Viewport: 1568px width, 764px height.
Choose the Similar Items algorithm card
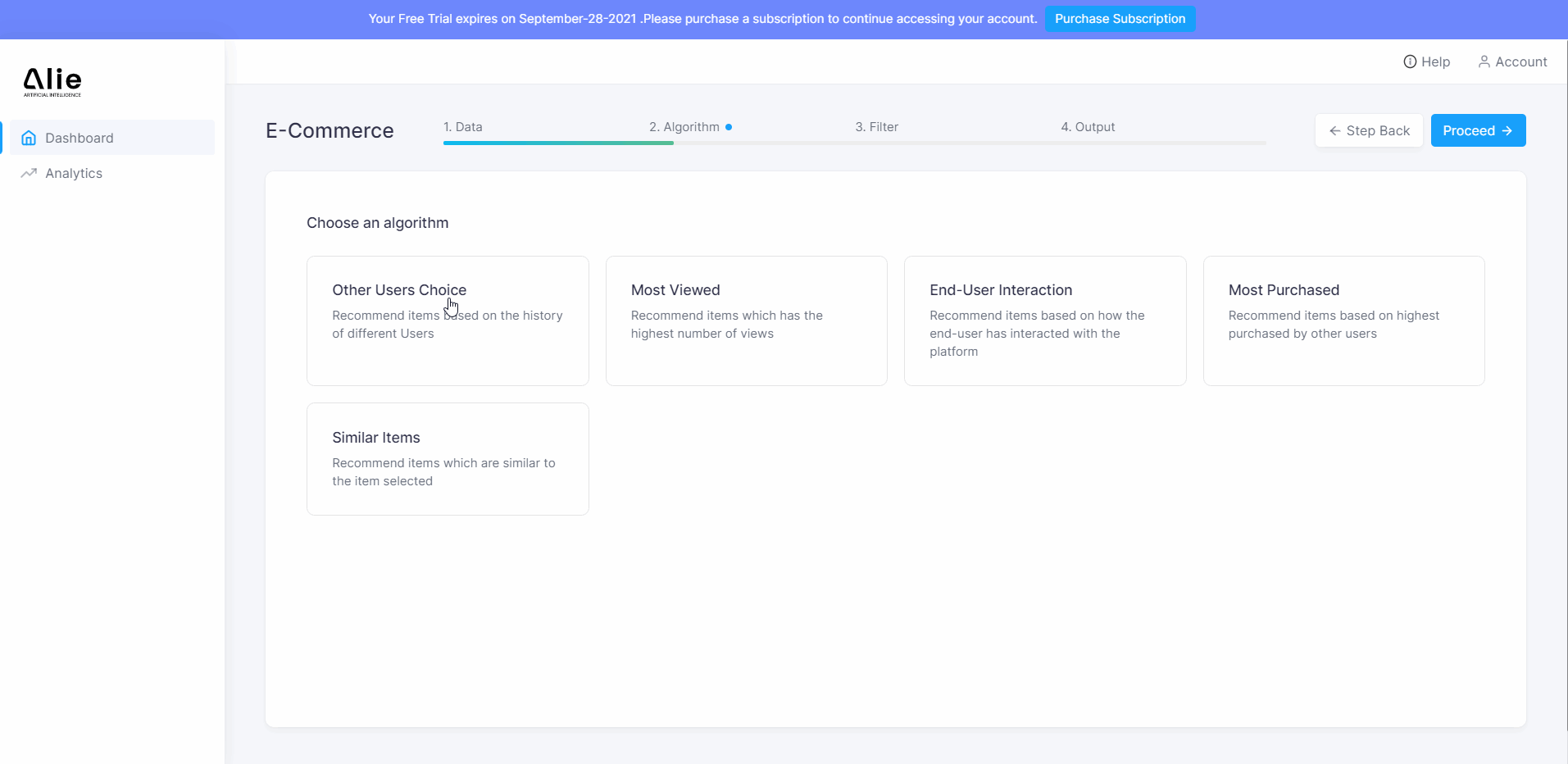[448, 459]
